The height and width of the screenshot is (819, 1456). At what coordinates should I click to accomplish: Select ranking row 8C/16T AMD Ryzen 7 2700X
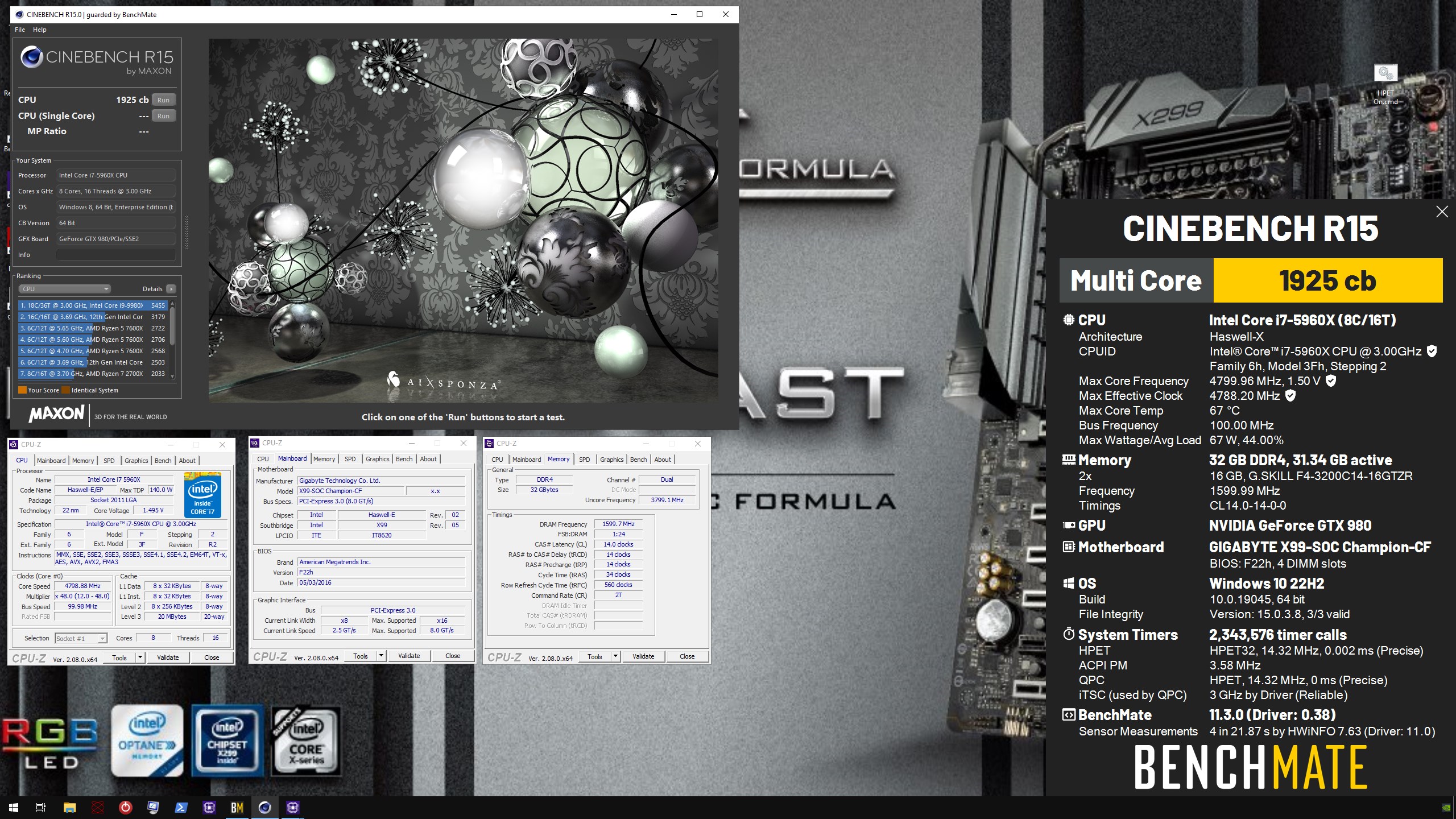[x=93, y=374]
